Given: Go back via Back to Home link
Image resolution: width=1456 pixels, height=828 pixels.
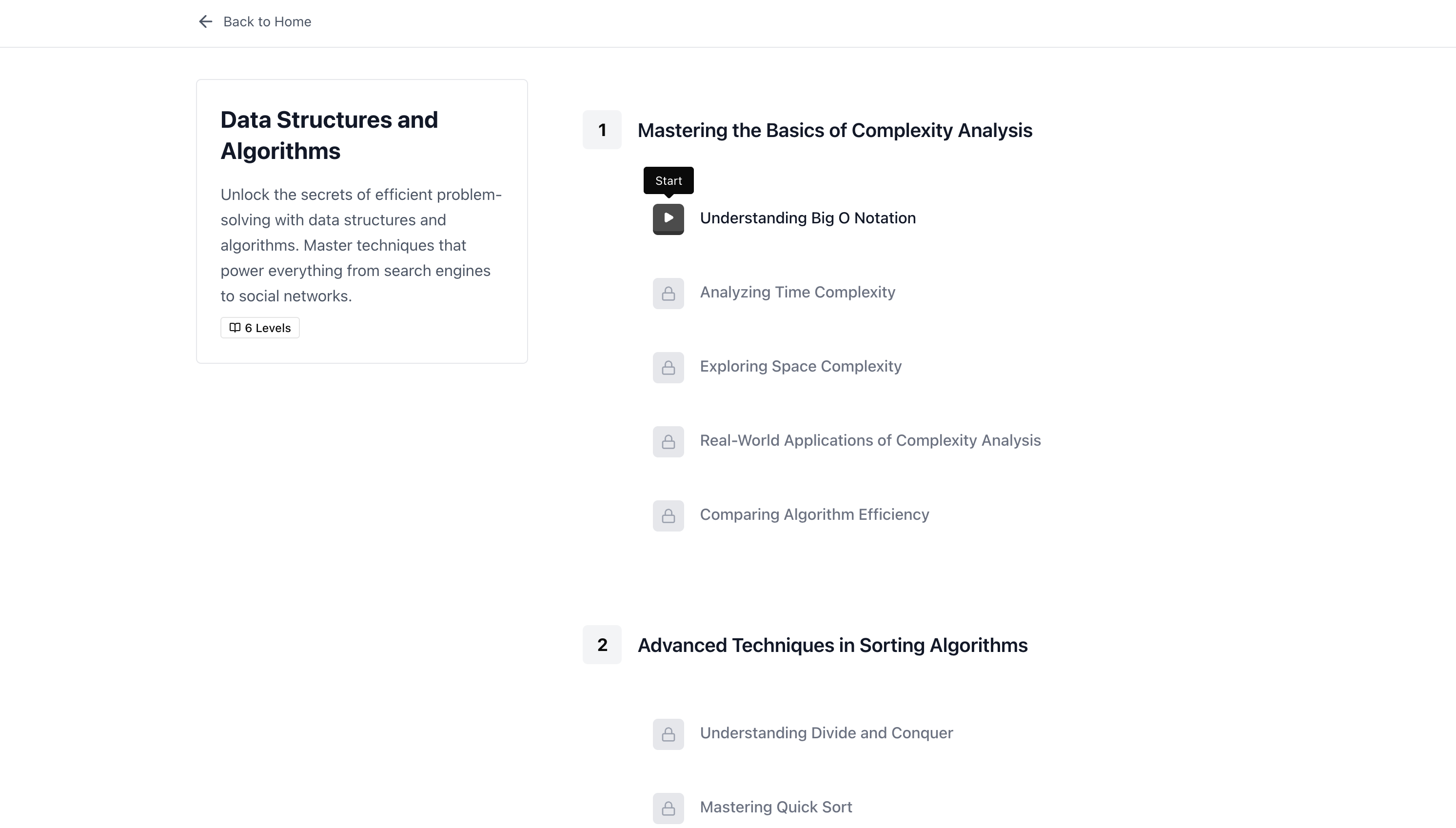Looking at the screenshot, I should (x=267, y=21).
